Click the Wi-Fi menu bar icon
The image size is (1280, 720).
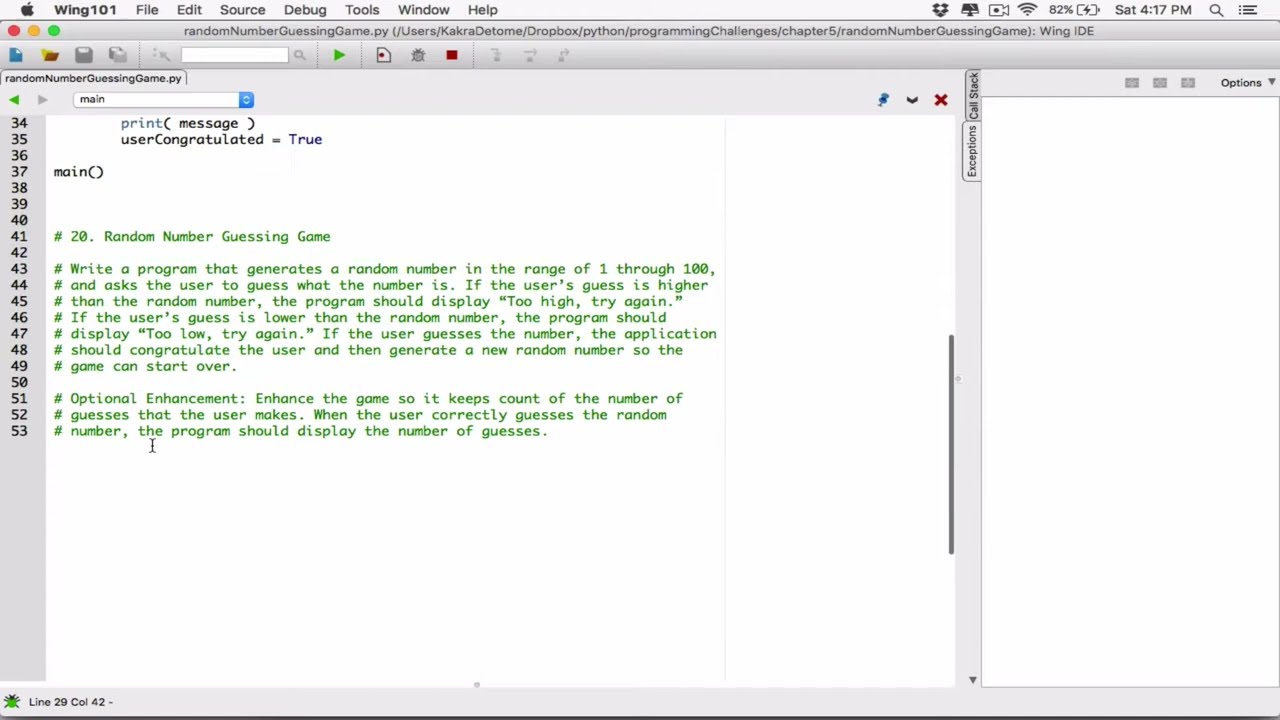1027,10
